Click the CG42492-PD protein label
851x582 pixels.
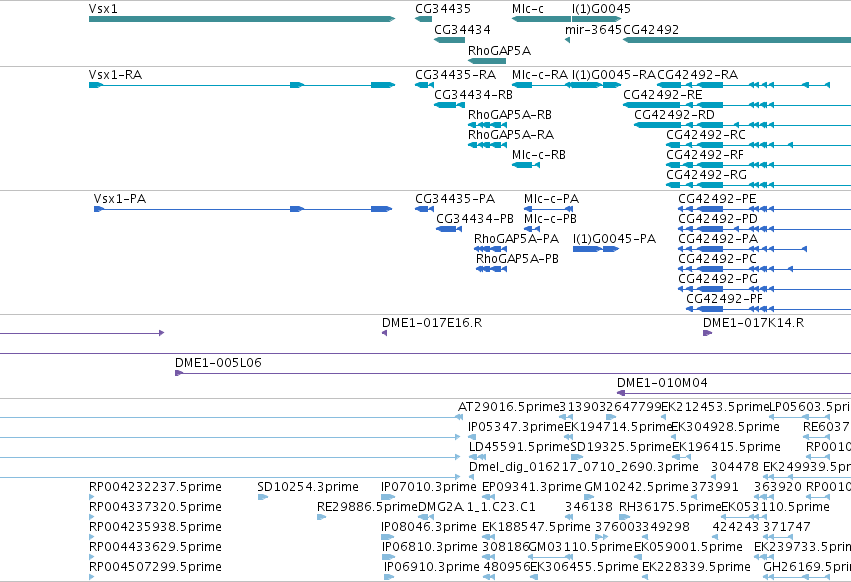pos(718,219)
